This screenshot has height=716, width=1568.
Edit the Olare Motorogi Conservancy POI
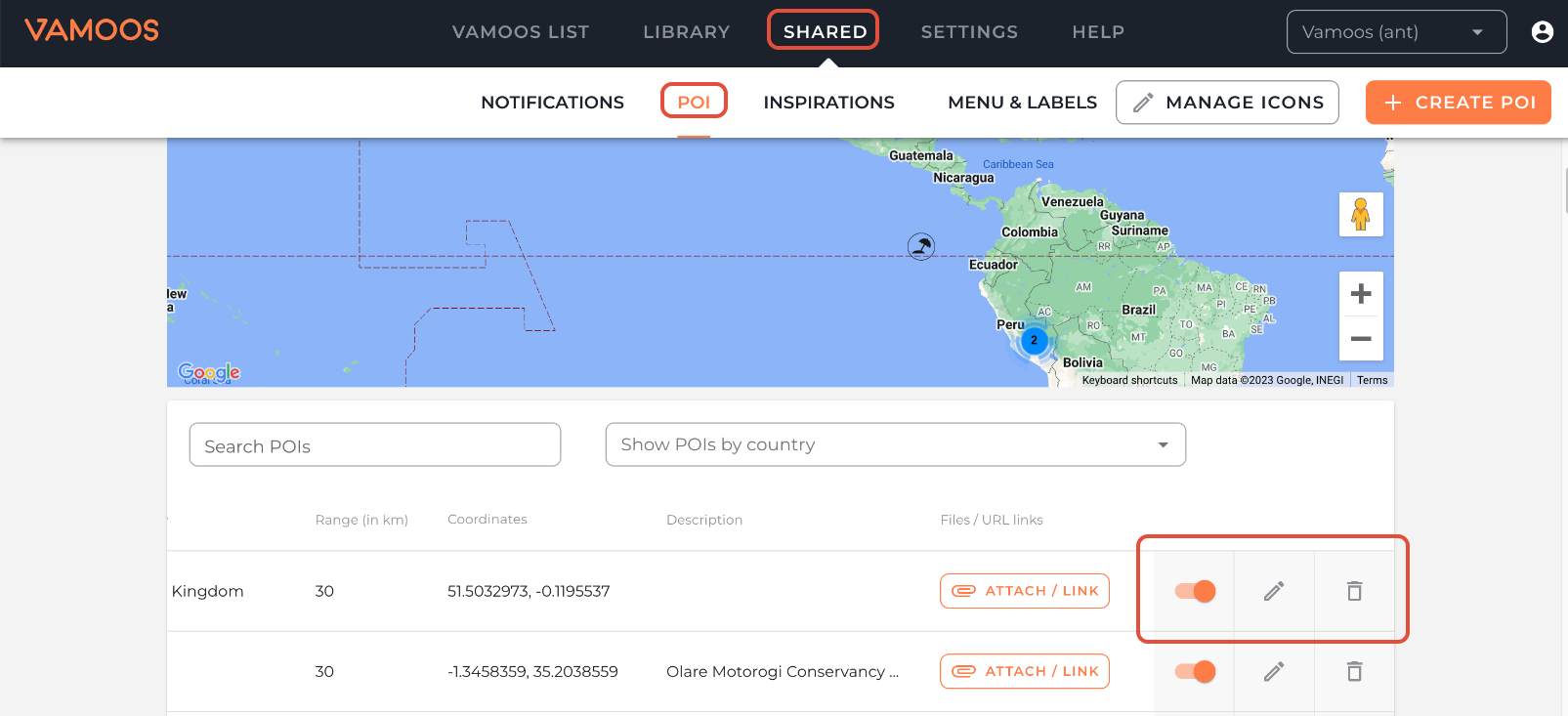1274,671
